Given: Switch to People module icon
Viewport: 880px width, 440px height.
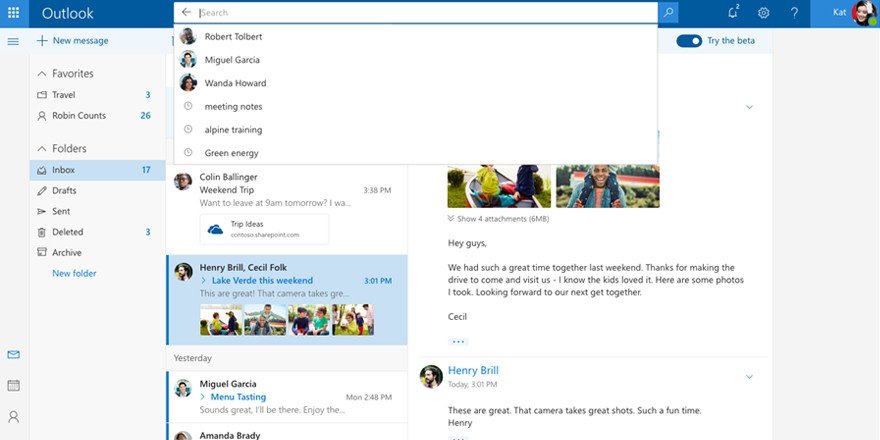Looking at the screenshot, I should point(13,416).
